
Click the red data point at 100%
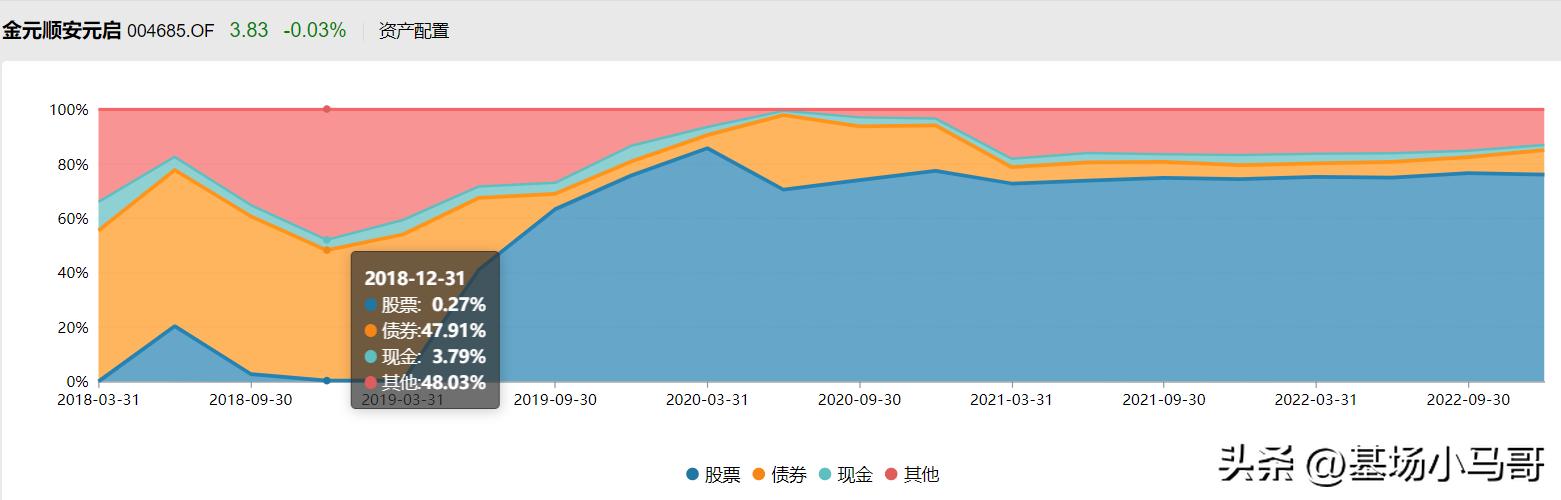coord(327,109)
